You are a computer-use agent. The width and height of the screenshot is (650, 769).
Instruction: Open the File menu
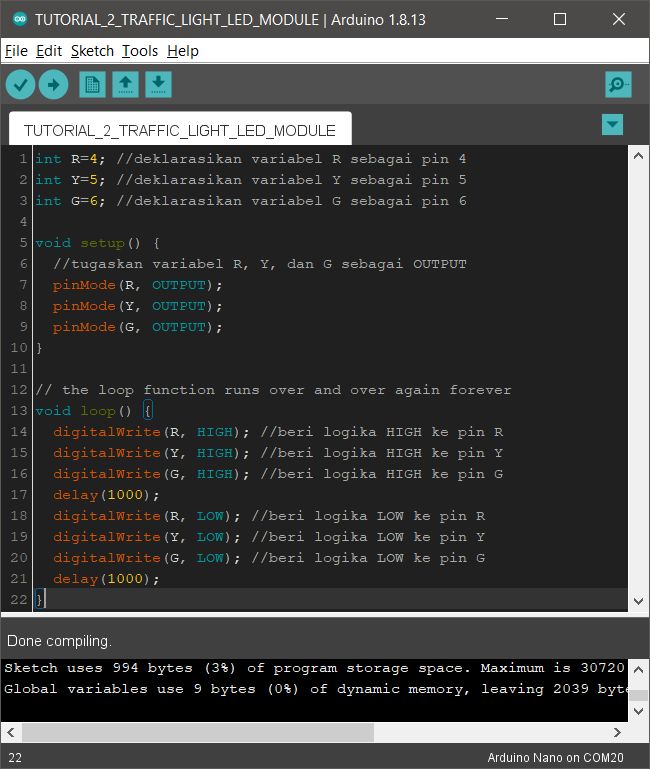click(x=16, y=51)
